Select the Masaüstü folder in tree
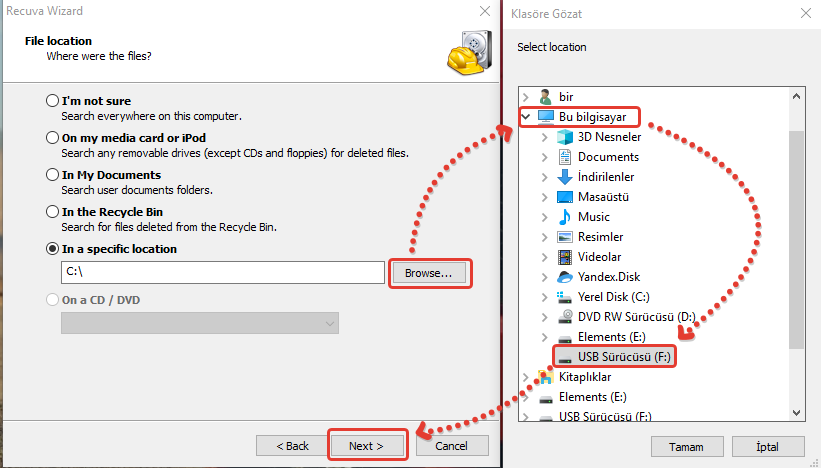The height and width of the screenshot is (468, 821). pos(608,197)
